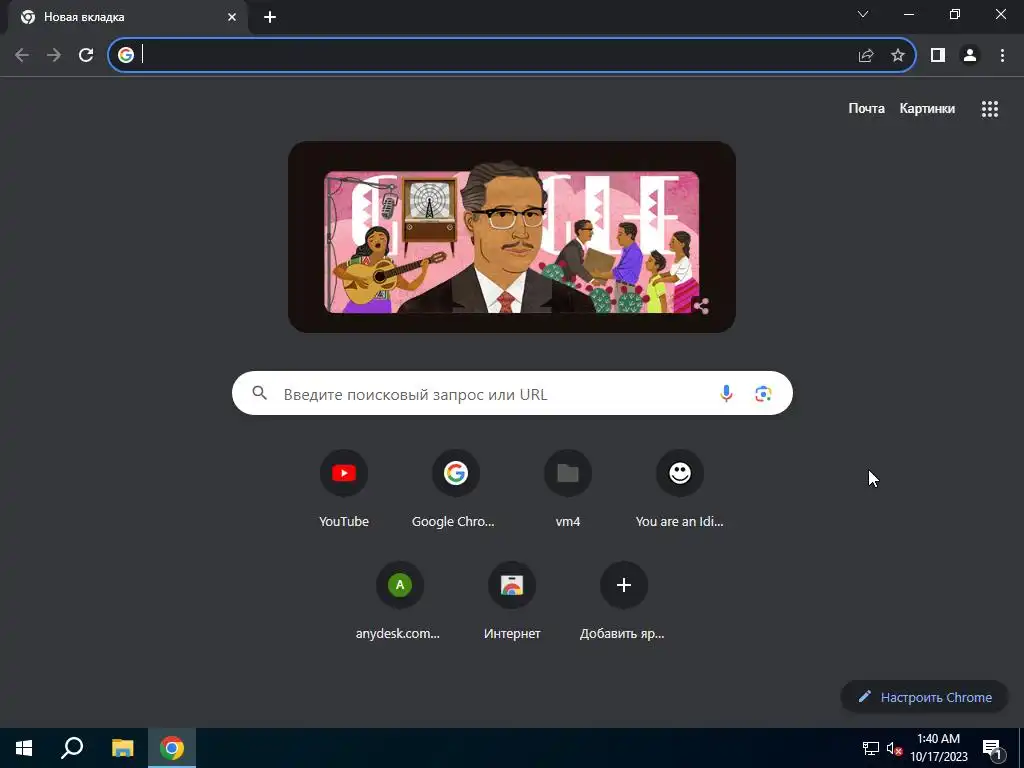Open the clock showing 1:40 AM
1024x768 pixels.
click(x=938, y=748)
